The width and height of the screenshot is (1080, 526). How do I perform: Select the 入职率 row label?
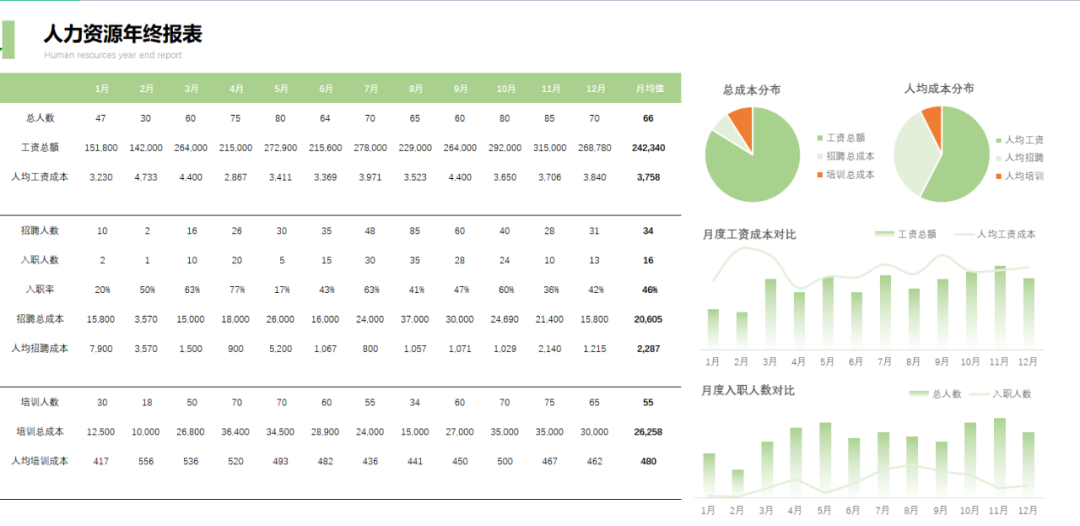40,289
